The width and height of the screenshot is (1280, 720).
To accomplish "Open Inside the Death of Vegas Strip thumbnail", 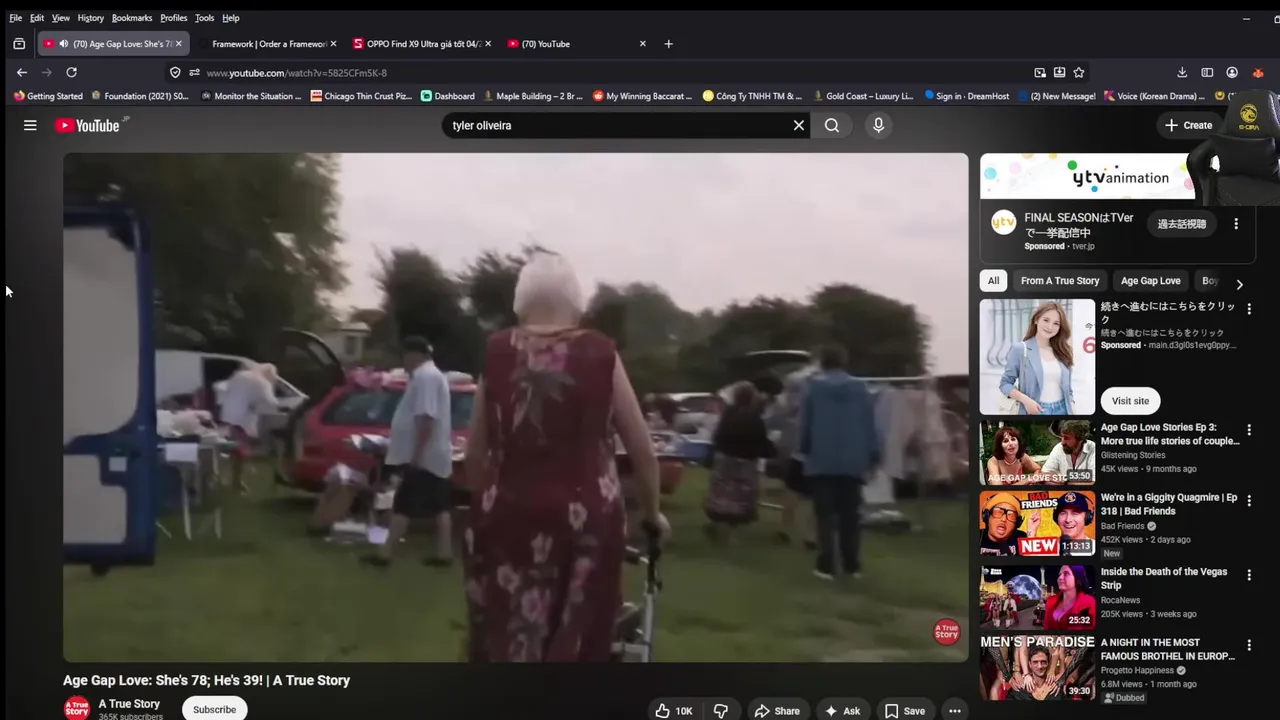I will pos(1037,597).
